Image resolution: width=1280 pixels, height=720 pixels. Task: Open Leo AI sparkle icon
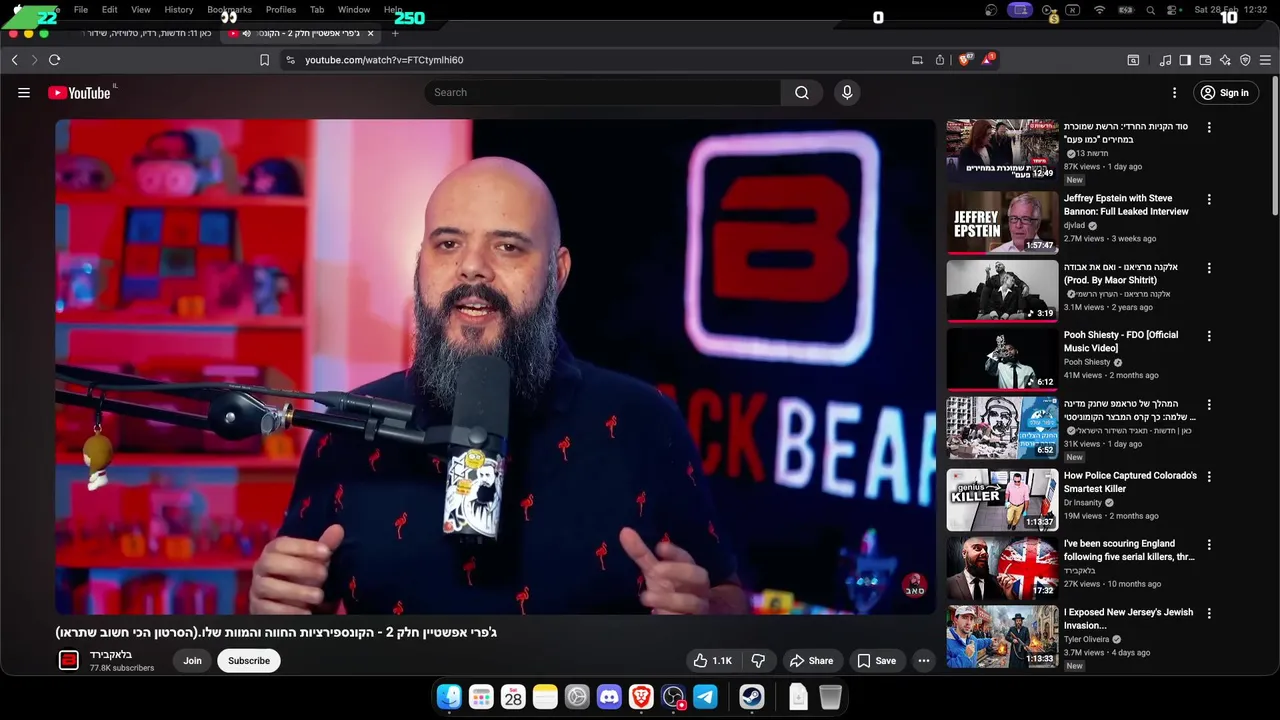click(x=1225, y=60)
